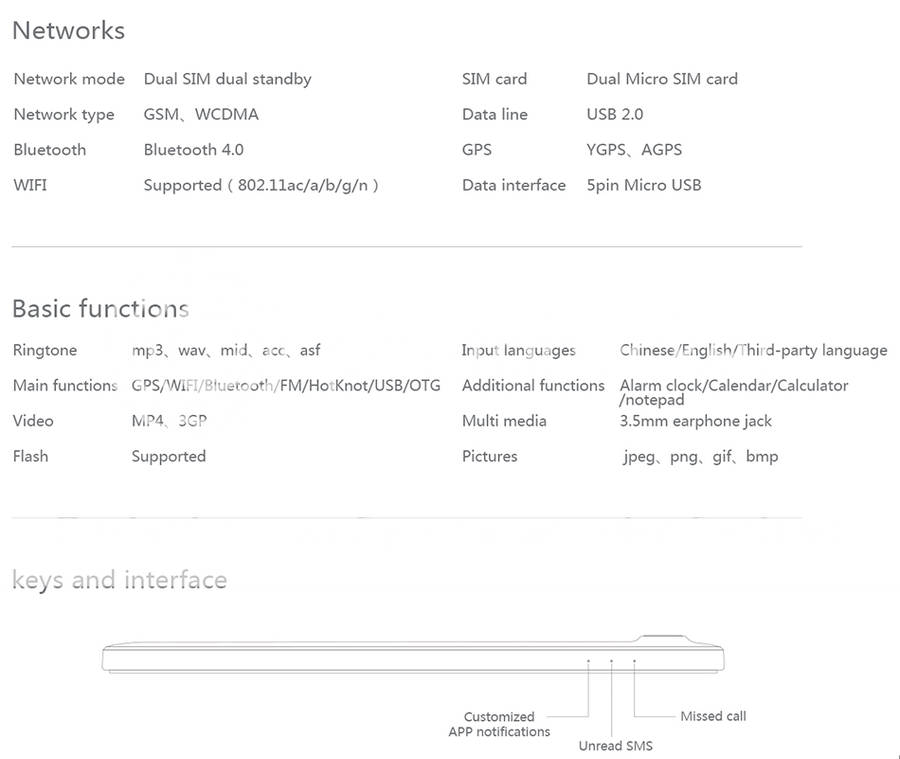This screenshot has width=900, height=759.
Task: Click the 'Unread SMS' indicator label
Action: pos(615,746)
